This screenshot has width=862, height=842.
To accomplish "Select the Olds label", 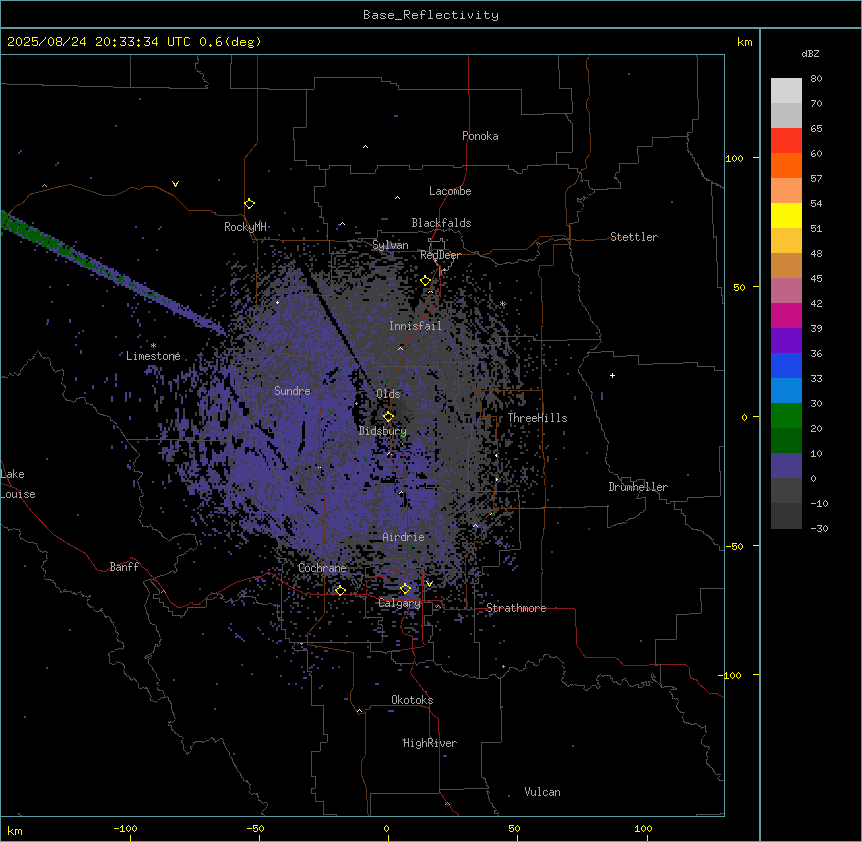I will 388,394.
